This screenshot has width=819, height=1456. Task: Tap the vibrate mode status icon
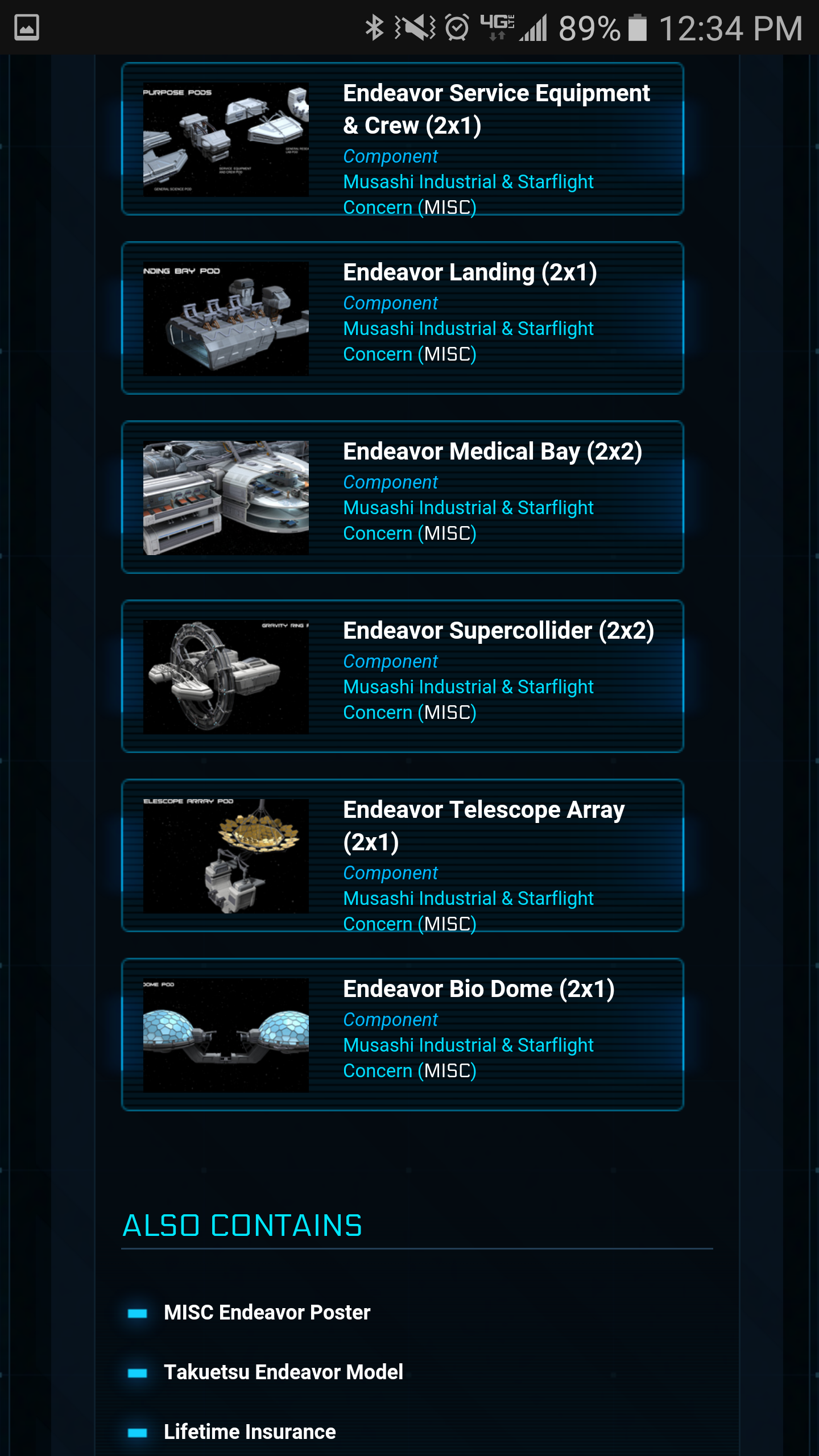[x=415, y=27]
